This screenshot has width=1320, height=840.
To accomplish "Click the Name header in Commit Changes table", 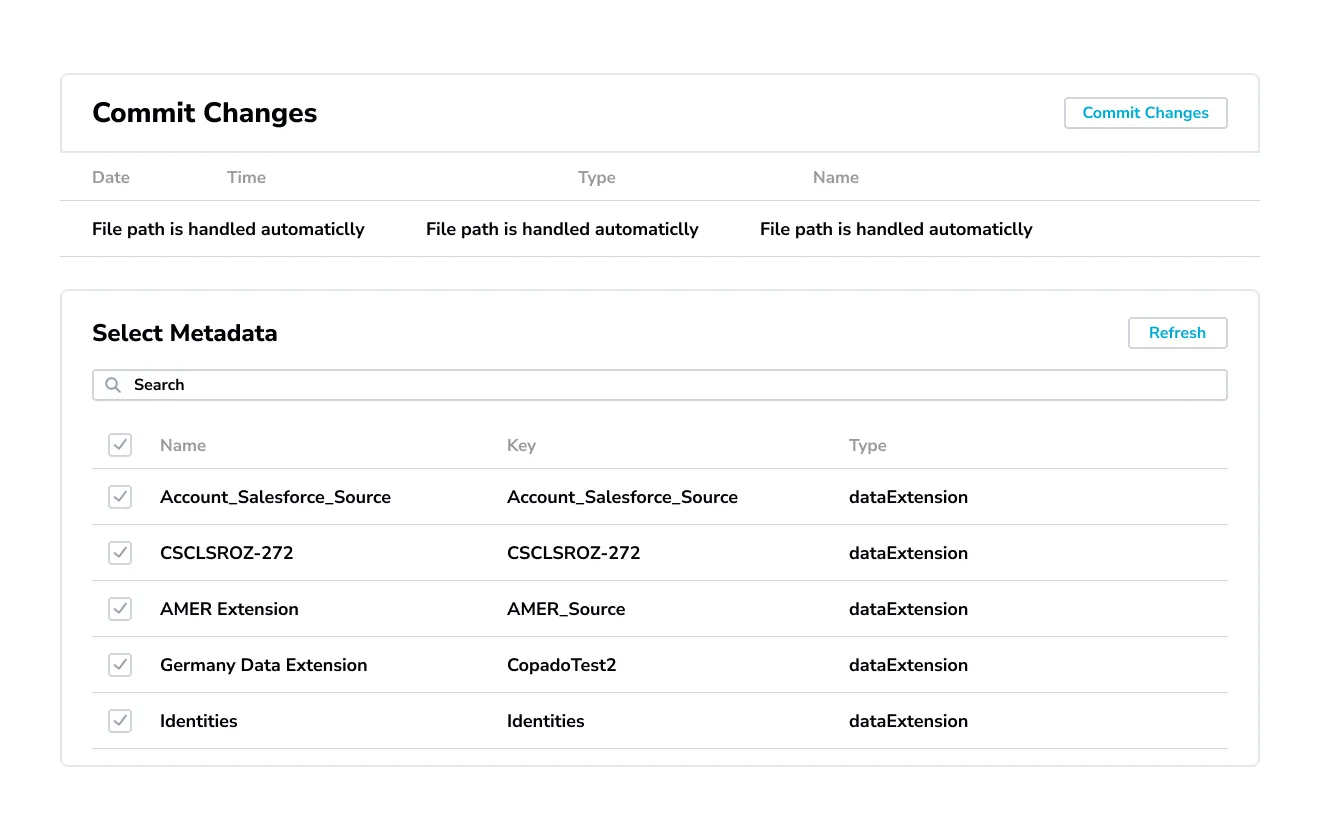I will pos(836,177).
